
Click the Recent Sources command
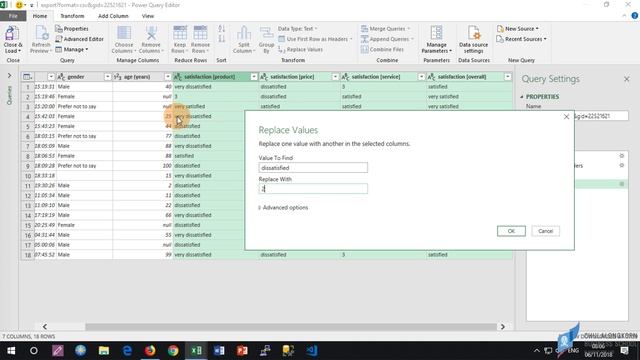(522, 39)
